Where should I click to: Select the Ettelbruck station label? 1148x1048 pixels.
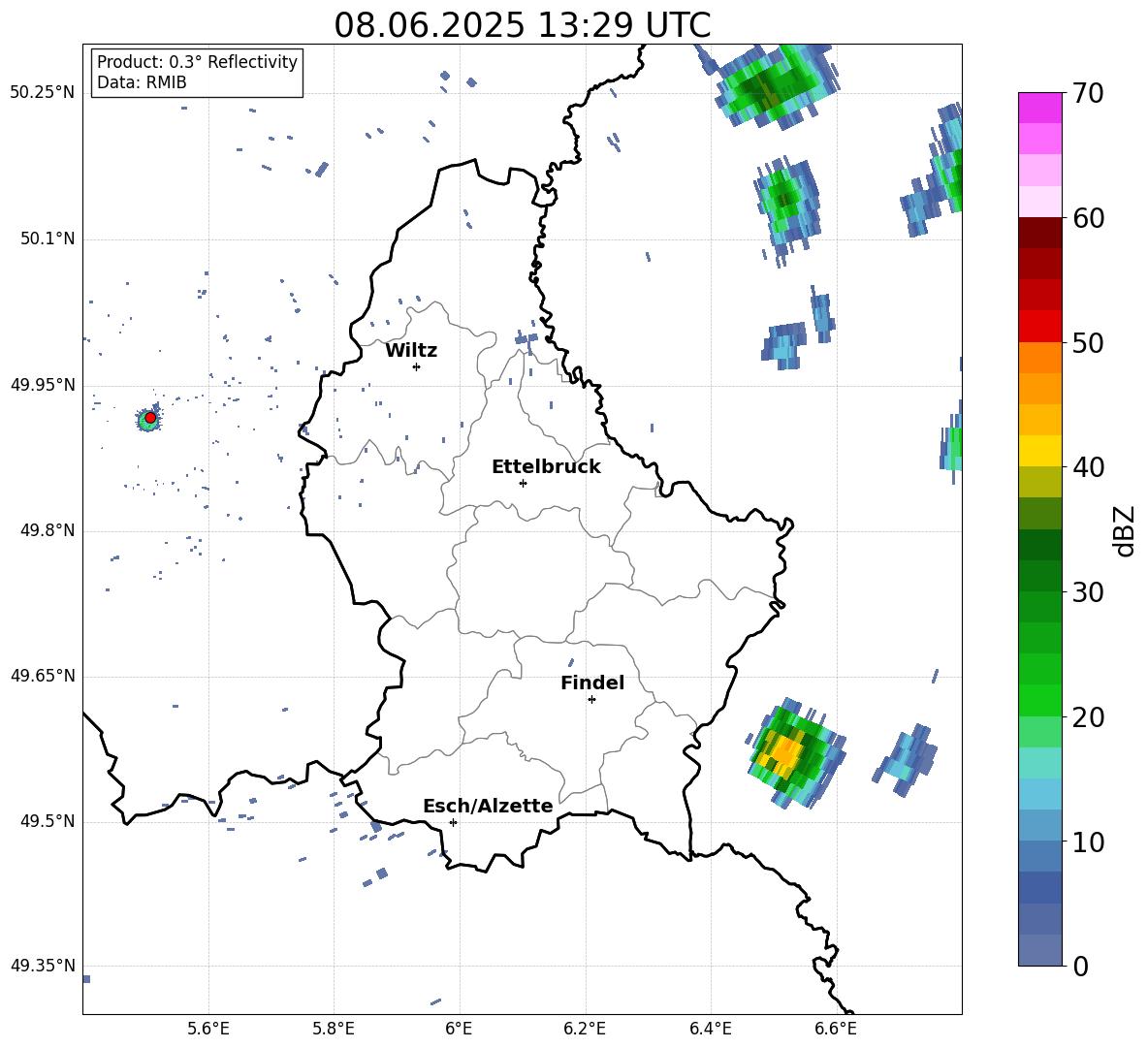point(546,467)
